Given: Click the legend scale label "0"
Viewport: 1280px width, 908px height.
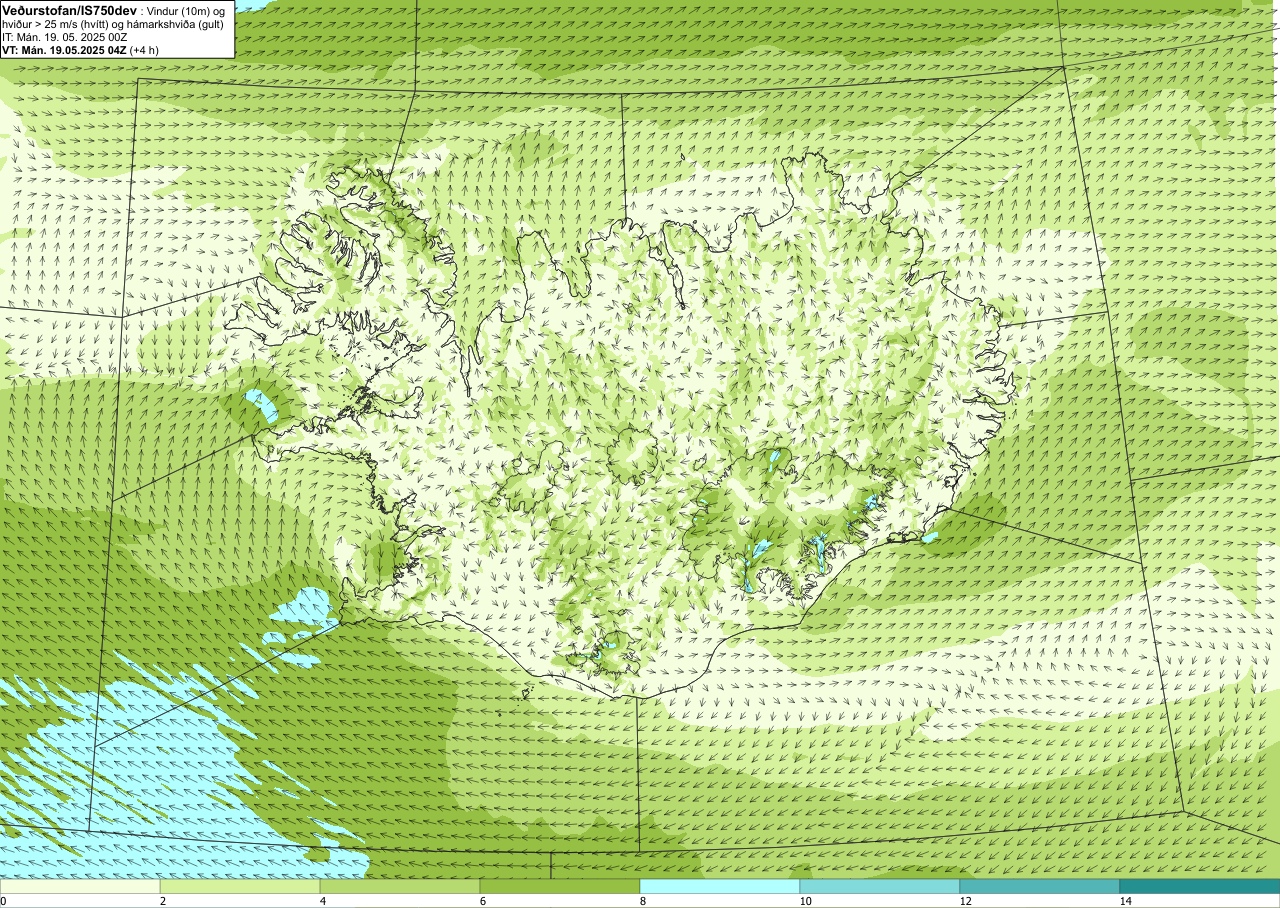Looking at the screenshot, I should click(x=4, y=901).
